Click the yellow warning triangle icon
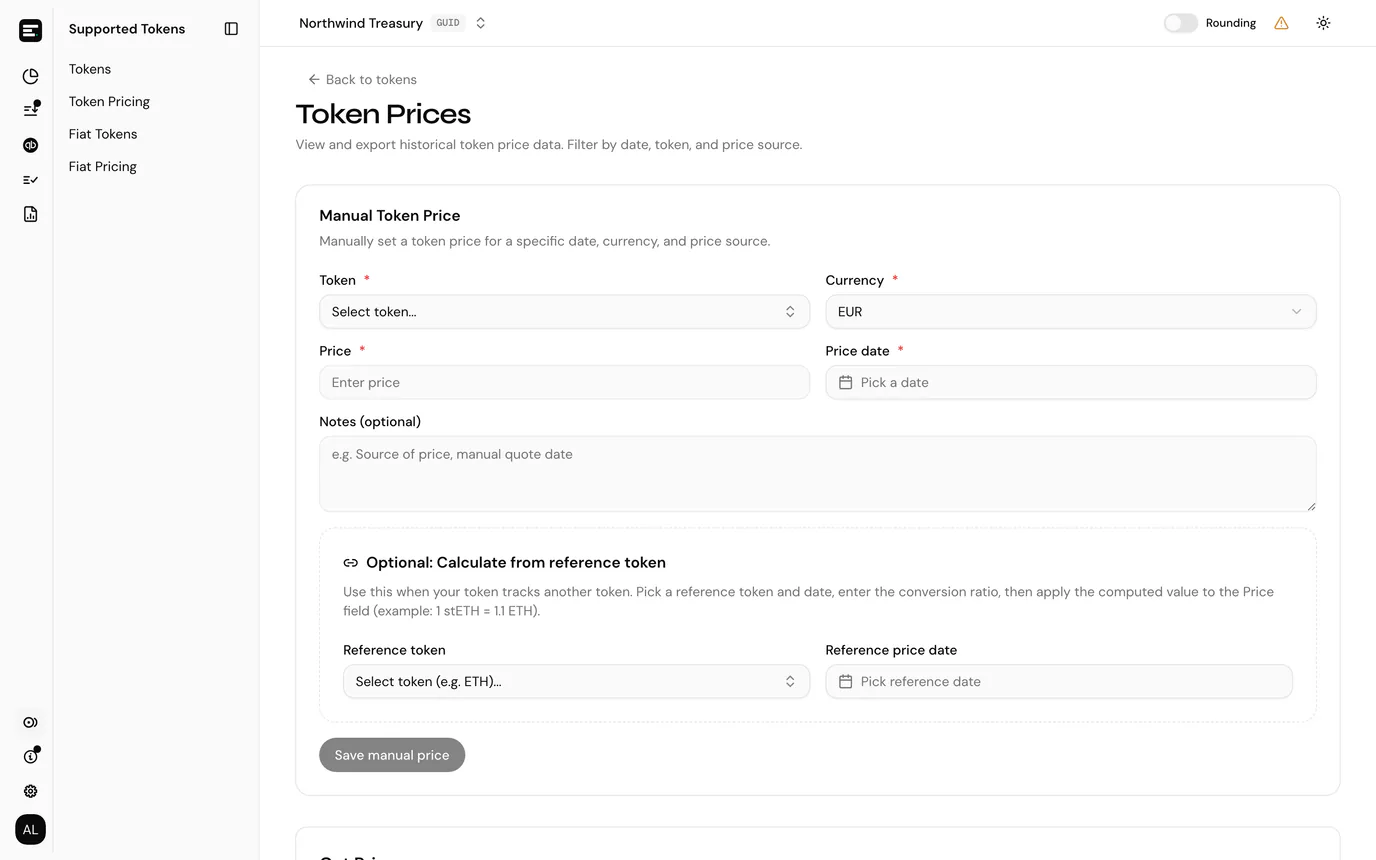1376x860 pixels. click(1281, 23)
